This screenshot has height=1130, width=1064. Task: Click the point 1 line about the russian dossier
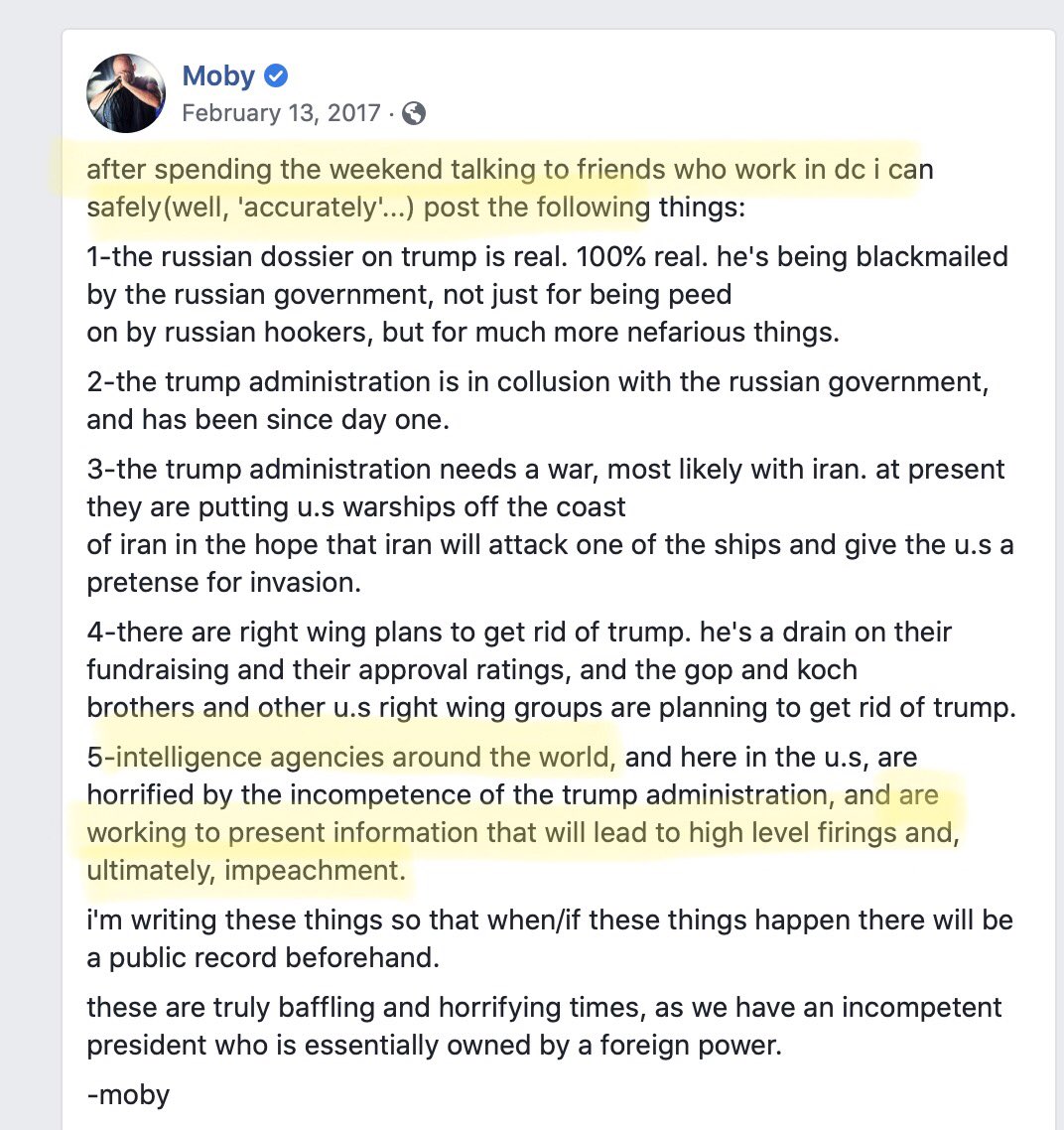coord(547,256)
